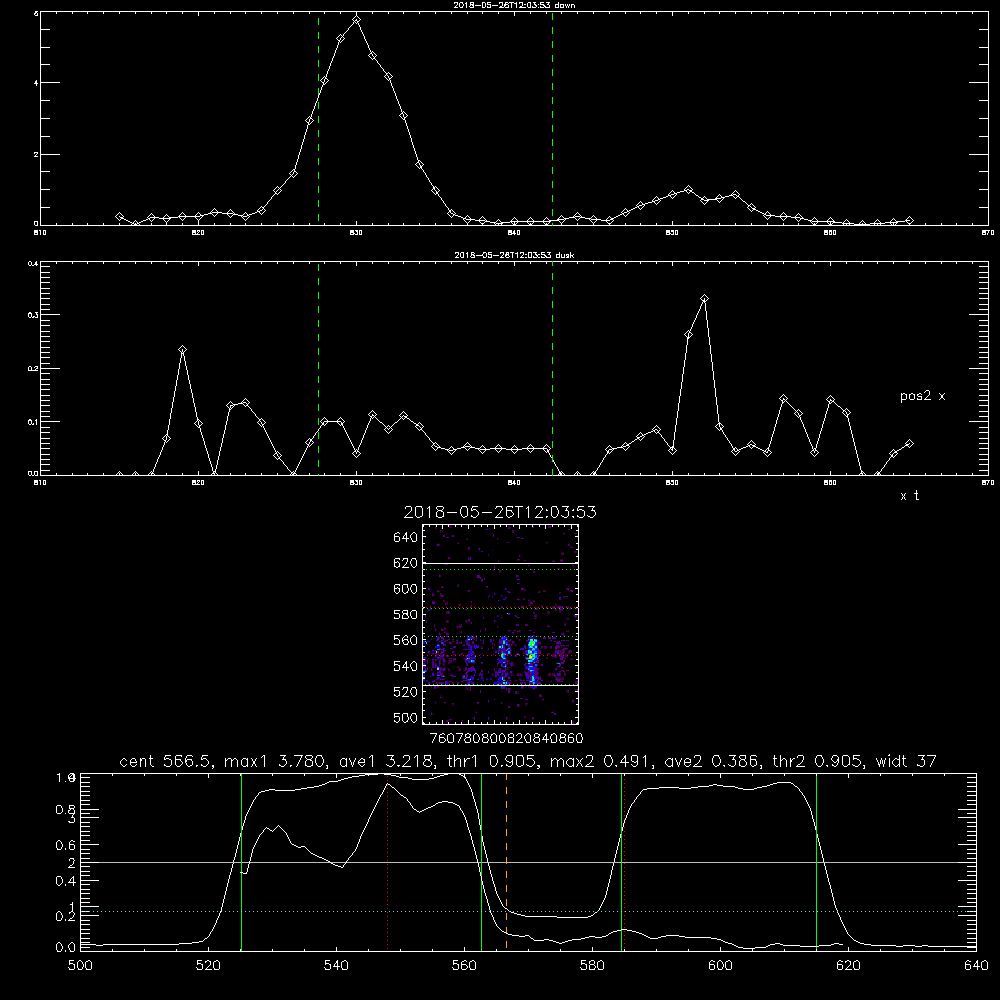Screen dimensions: 1000x1000
Task: Click the "2018-05-26T12:03:53 dusk" plot title
Action: 514,255
